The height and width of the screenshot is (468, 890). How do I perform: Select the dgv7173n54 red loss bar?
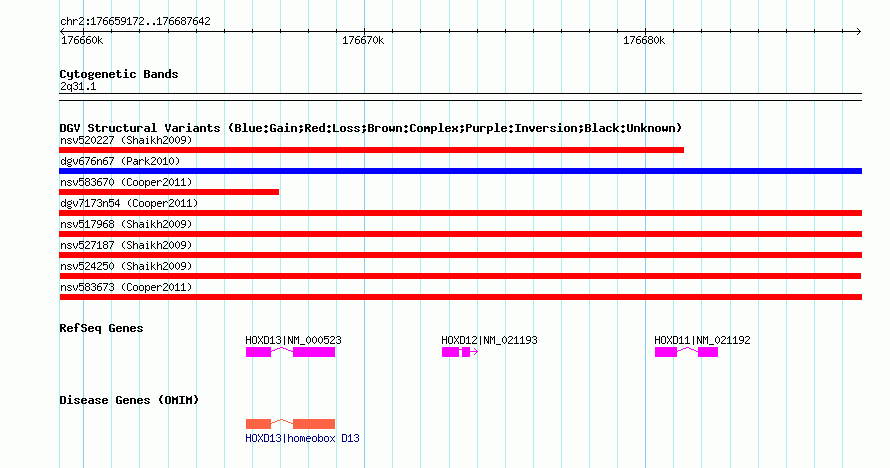(x=460, y=213)
